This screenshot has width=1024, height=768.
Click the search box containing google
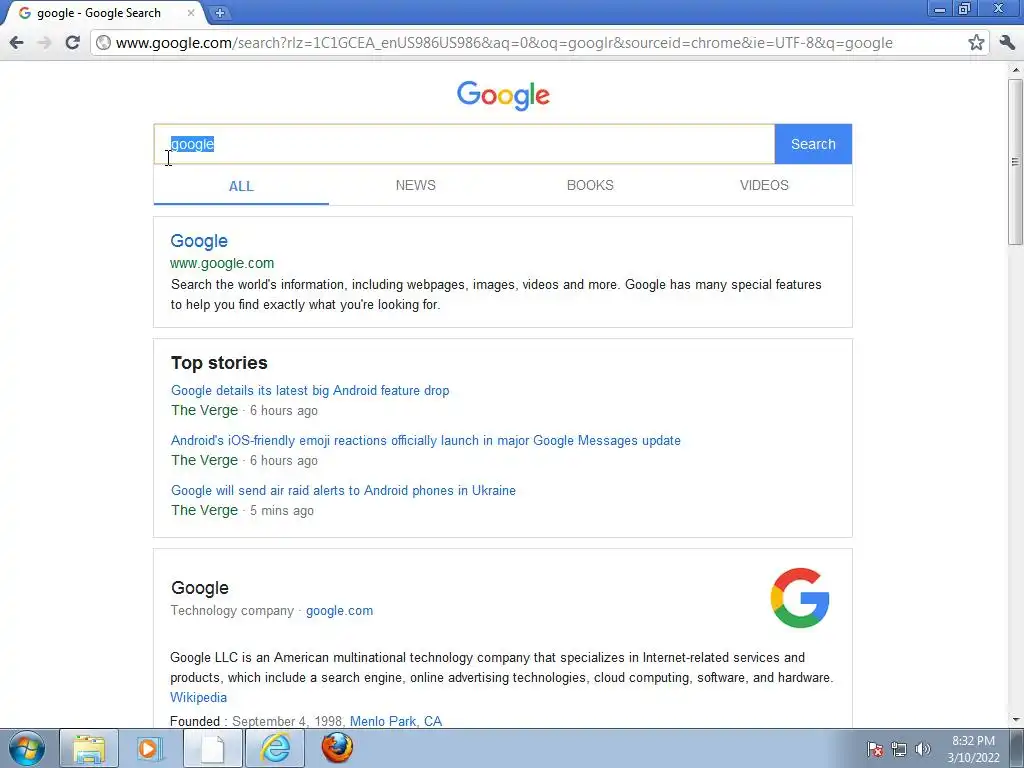click(464, 144)
